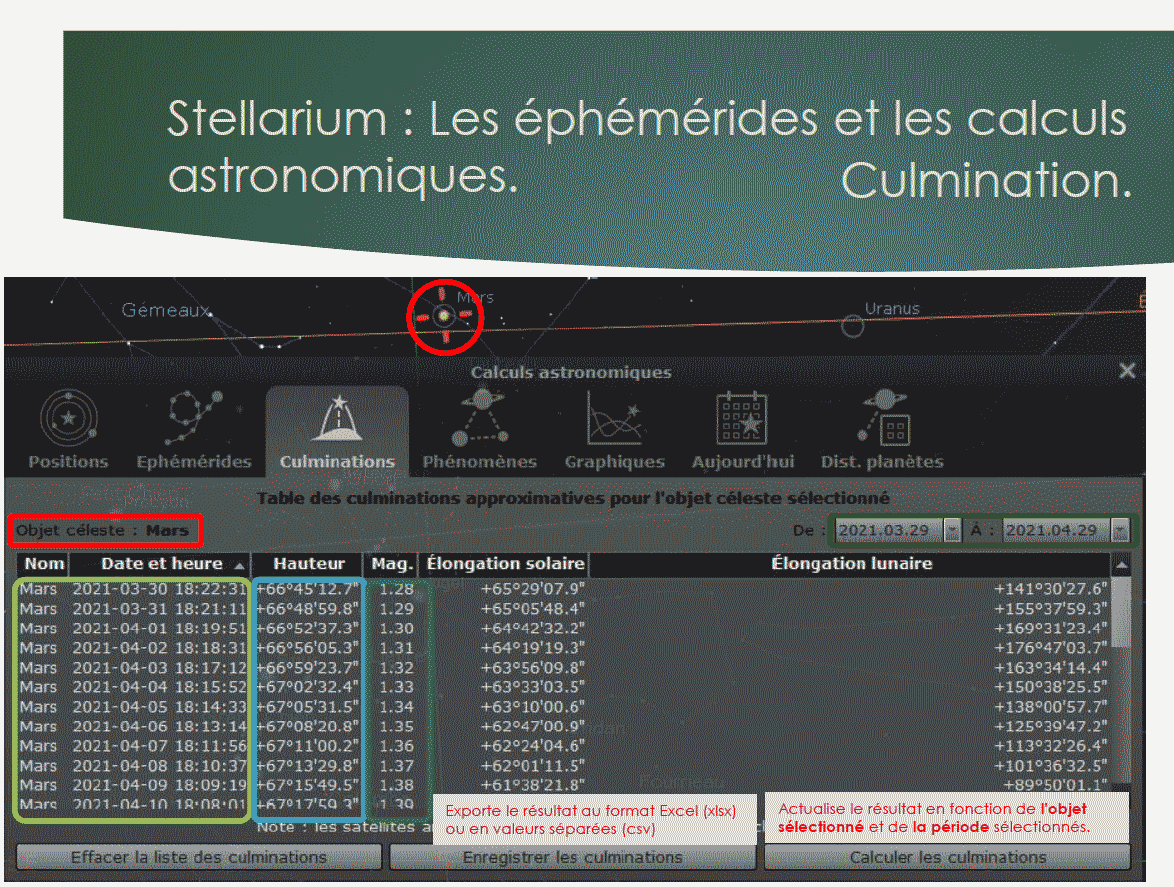The image size is (1174, 887).
Task: Sort by Nom column header
Action: [x=43, y=564]
